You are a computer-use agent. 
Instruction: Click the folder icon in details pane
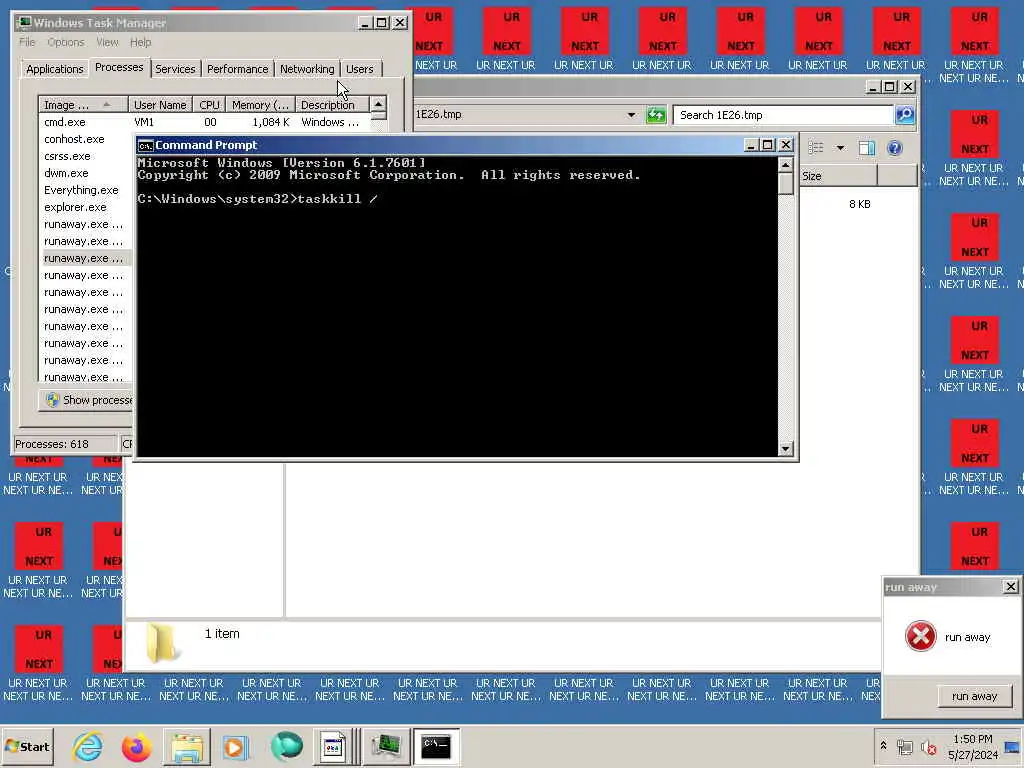(x=163, y=644)
